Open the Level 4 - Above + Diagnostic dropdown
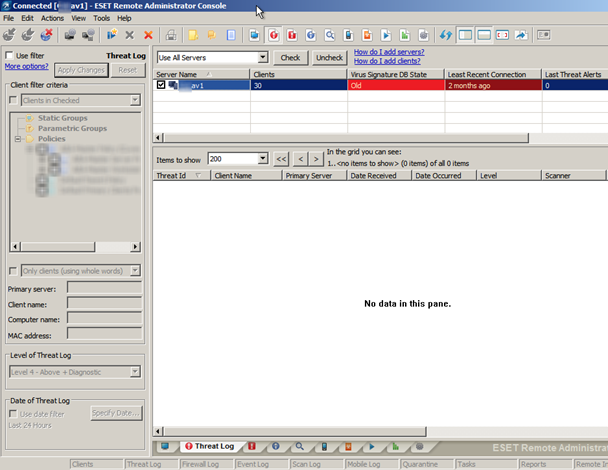 (x=135, y=372)
